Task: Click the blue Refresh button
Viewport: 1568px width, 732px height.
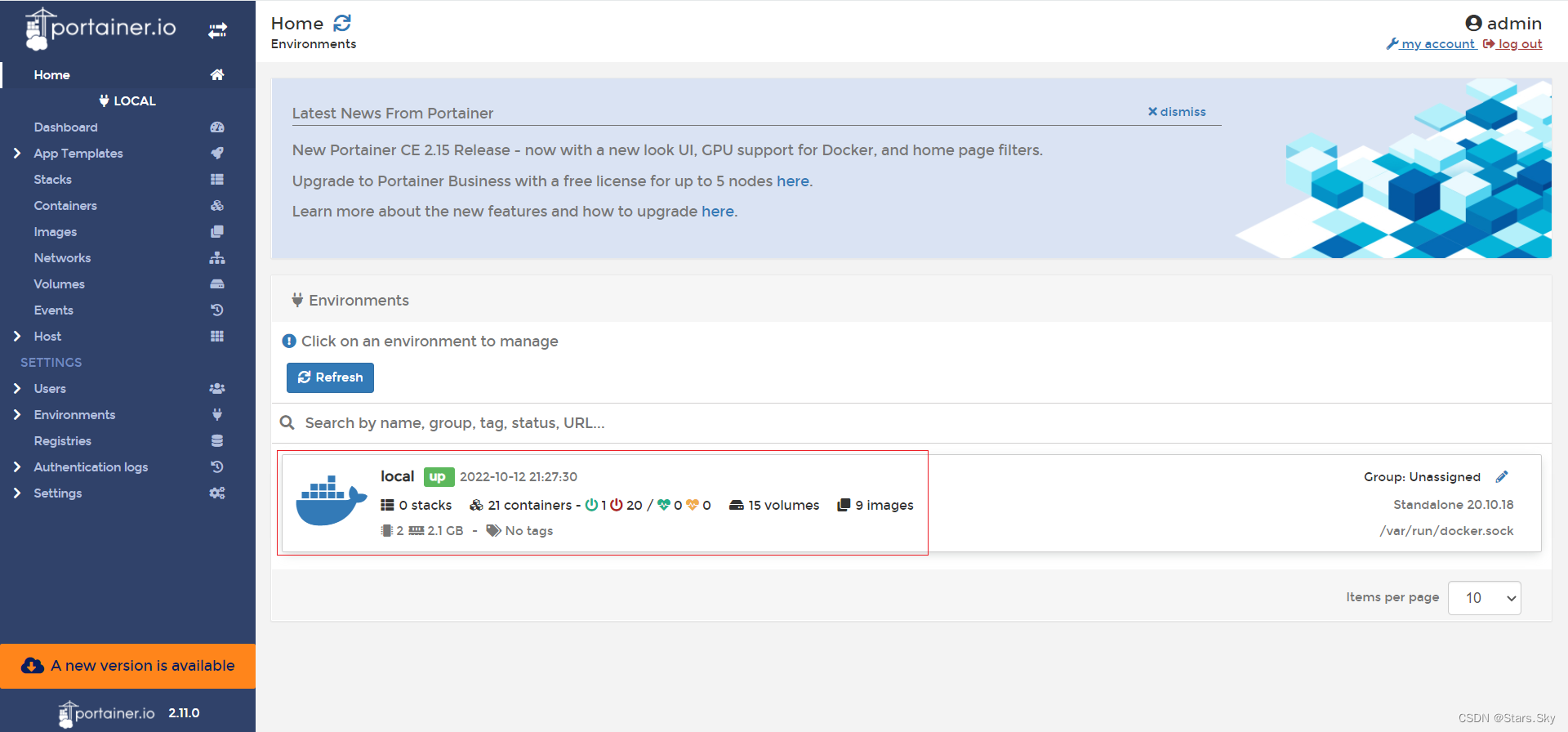Action: 330,377
